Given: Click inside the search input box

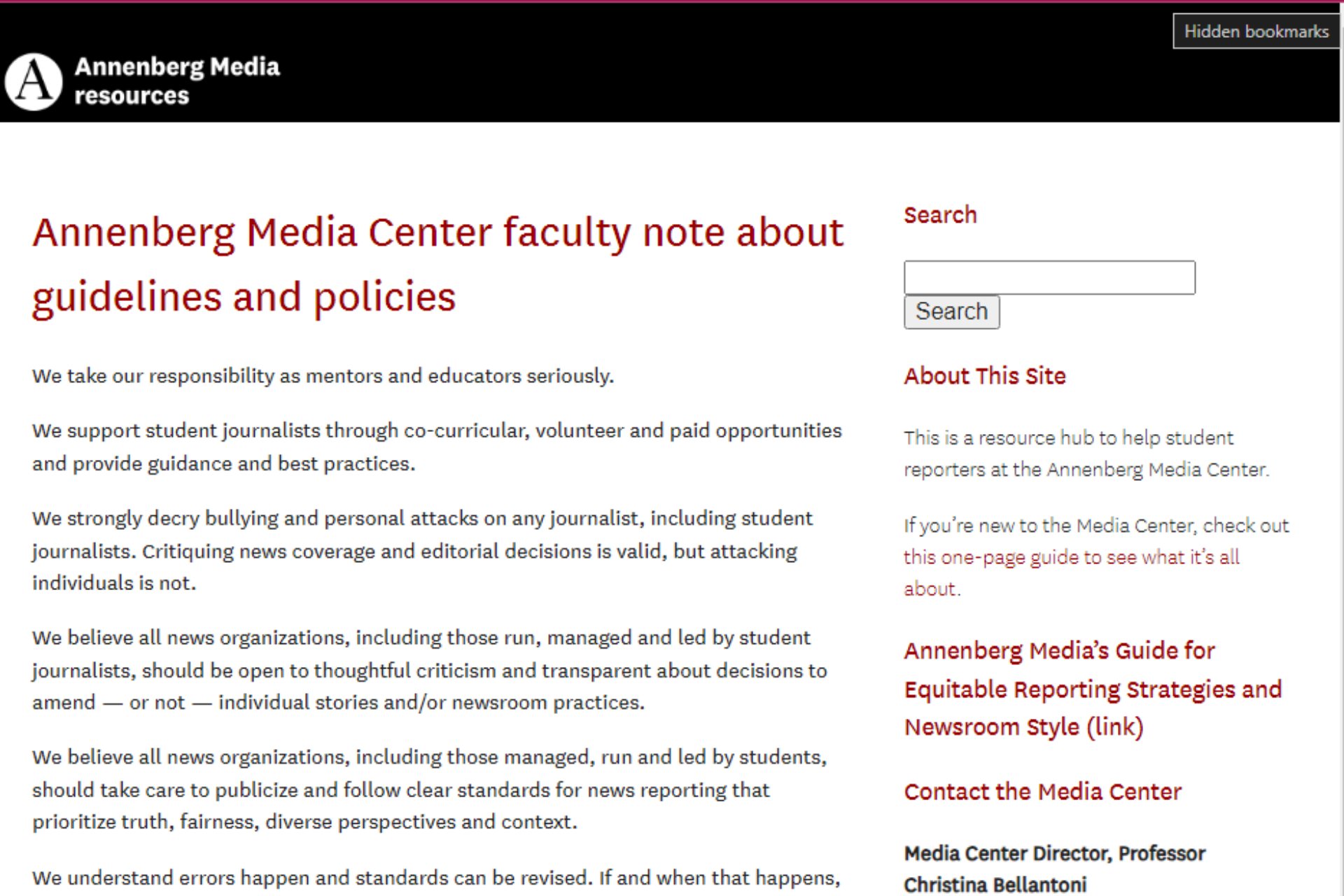Looking at the screenshot, I should point(1049,277).
